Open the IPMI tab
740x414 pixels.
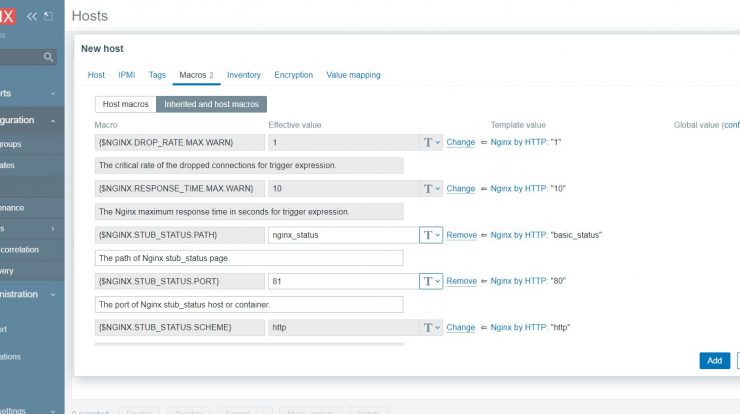click(x=126, y=75)
